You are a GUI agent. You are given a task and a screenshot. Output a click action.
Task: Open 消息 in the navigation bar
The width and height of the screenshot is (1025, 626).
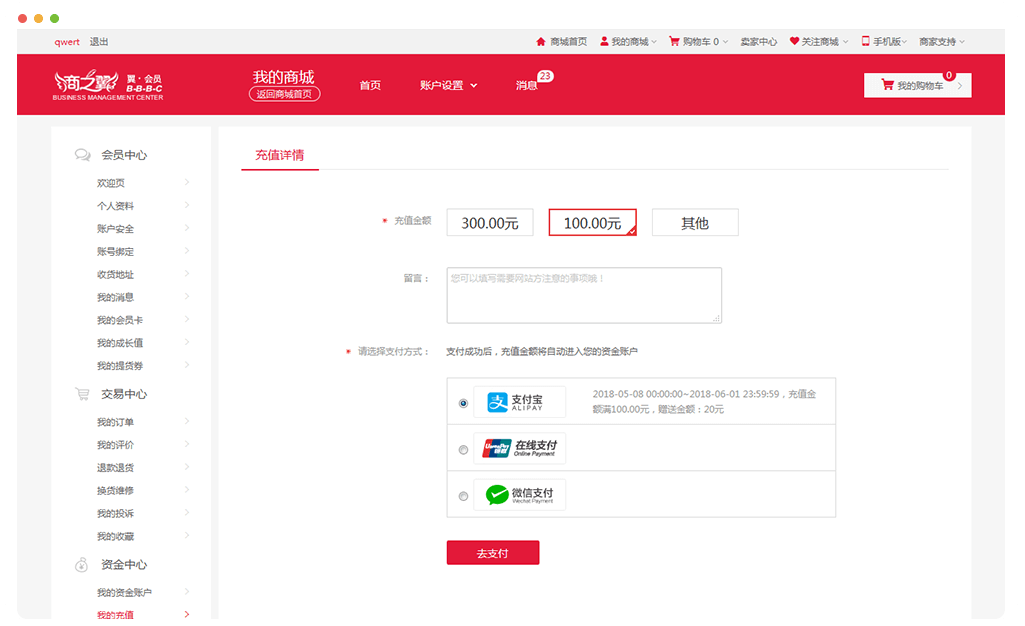(x=526, y=86)
